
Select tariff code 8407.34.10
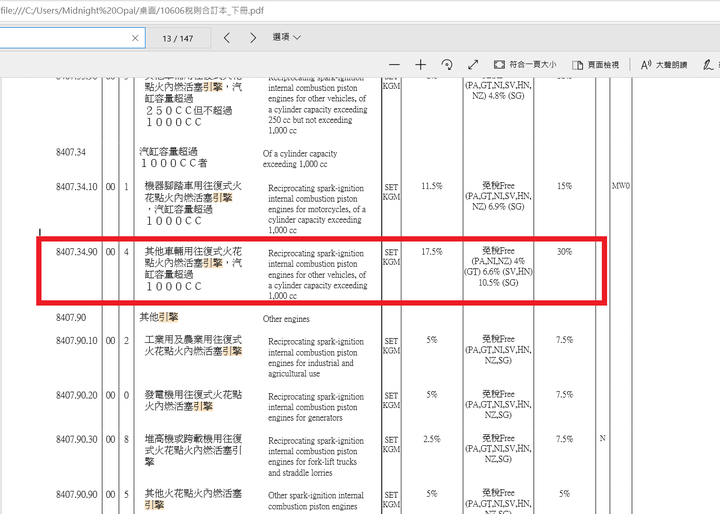click(77, 187)
